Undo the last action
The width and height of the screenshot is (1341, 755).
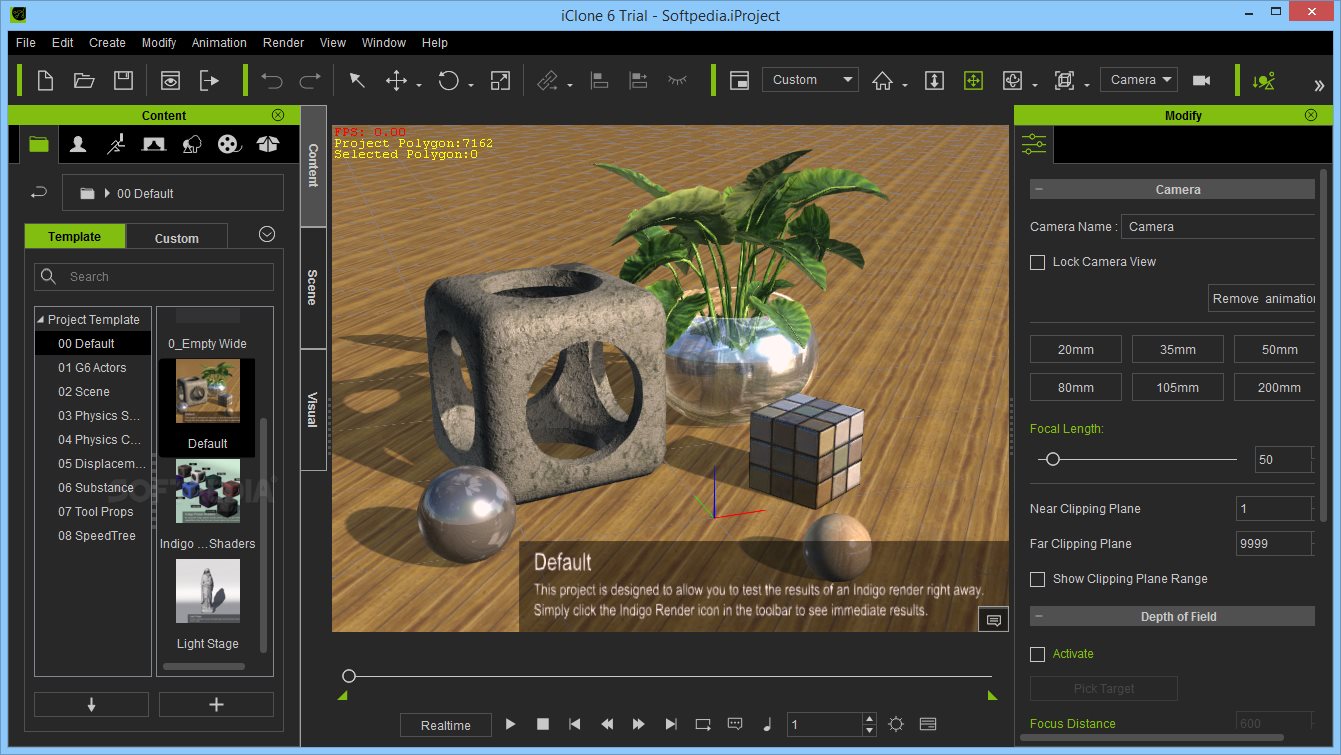271,80
